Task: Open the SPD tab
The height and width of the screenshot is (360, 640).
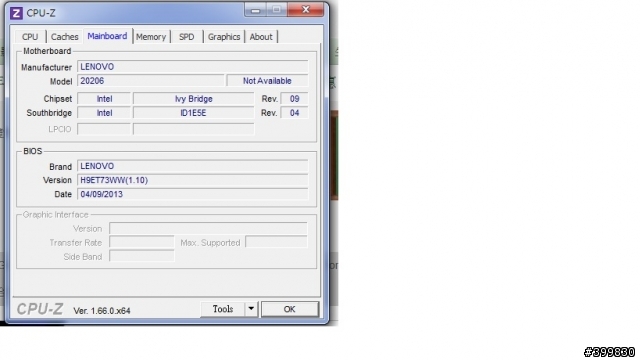Action: tap(187, 37)
